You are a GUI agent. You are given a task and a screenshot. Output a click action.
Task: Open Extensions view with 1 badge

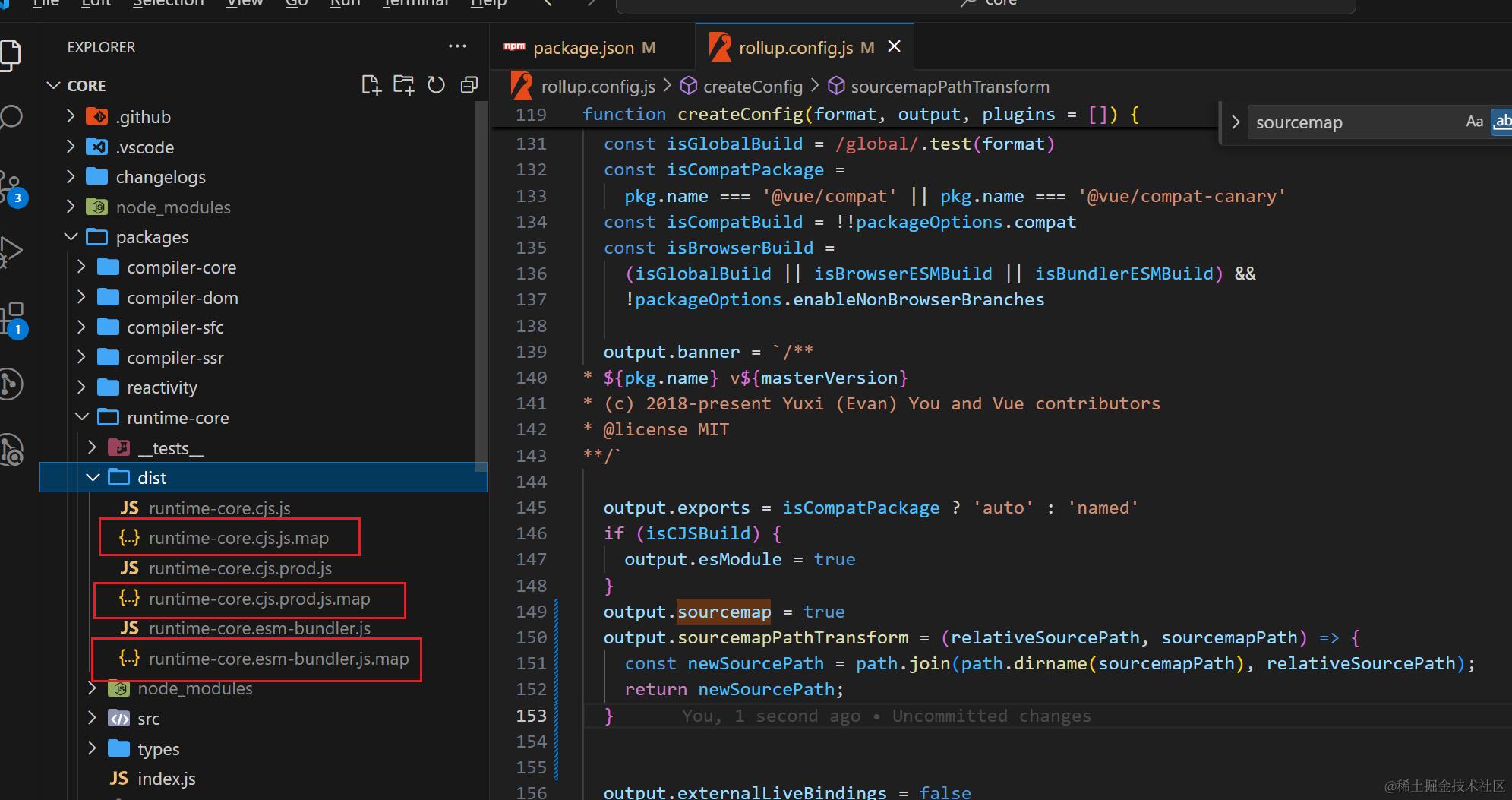click(x=14, y=318)
